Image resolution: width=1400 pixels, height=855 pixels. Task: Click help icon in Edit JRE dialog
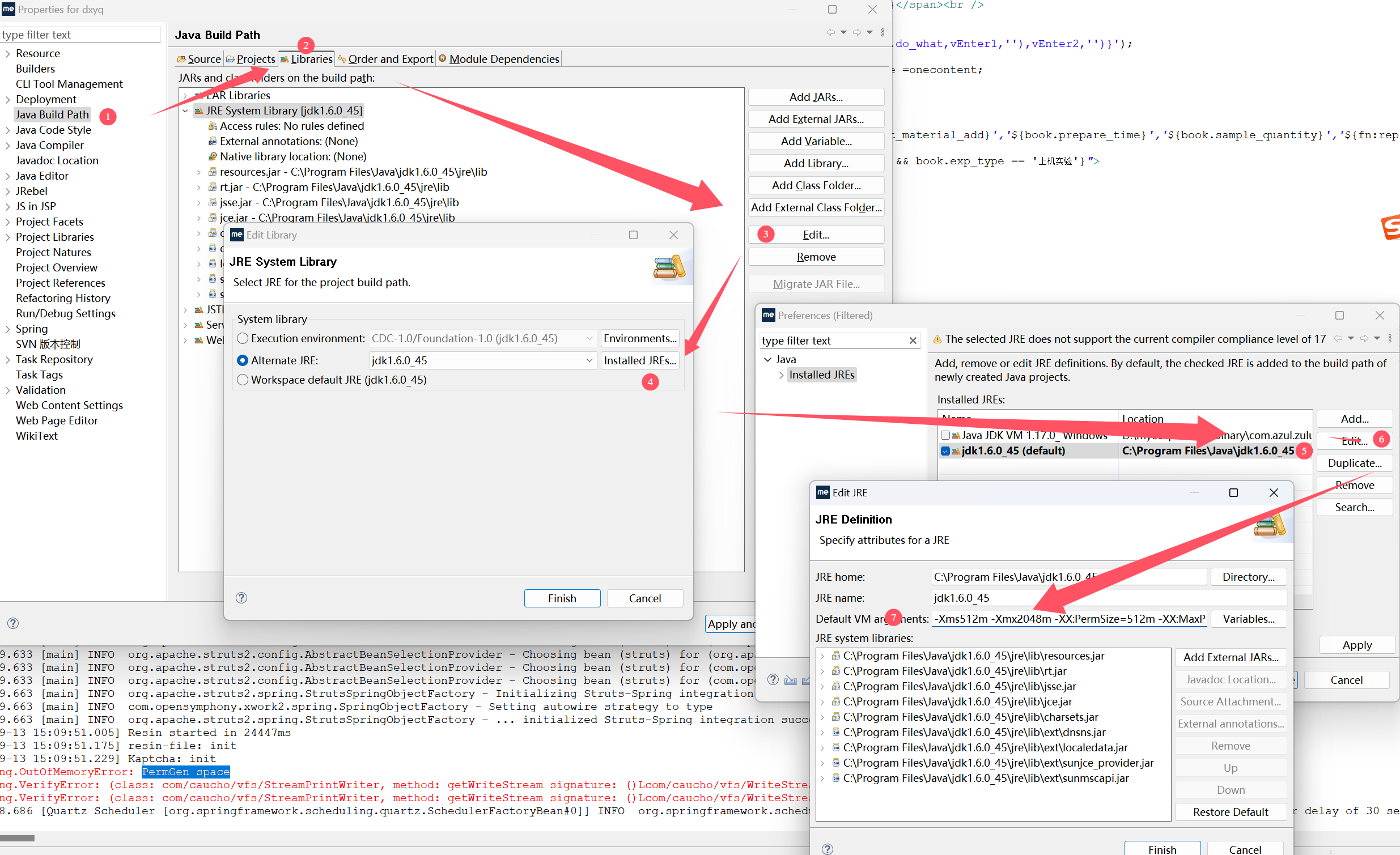(828, 849)
